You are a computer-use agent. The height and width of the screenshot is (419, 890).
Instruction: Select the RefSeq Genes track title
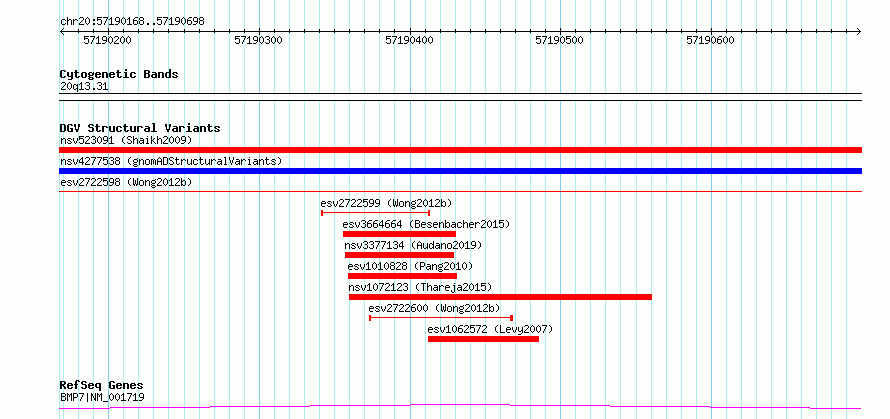pos(102,386)
